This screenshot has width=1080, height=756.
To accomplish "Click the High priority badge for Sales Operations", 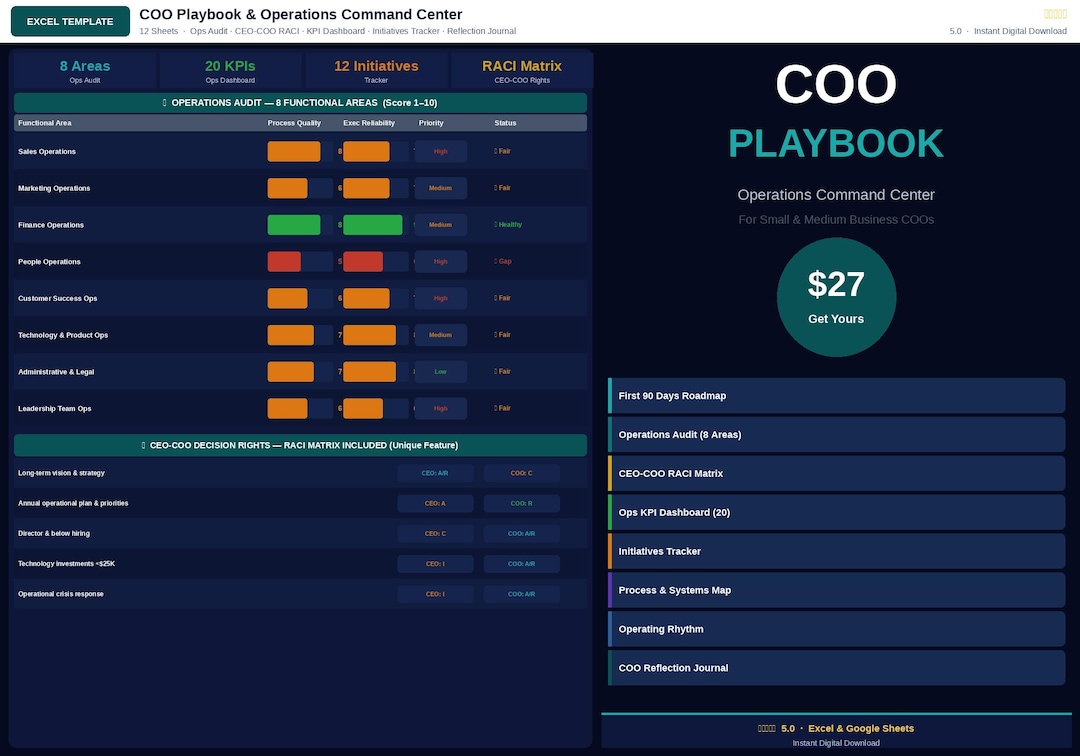I will click(x=441, y=151).
